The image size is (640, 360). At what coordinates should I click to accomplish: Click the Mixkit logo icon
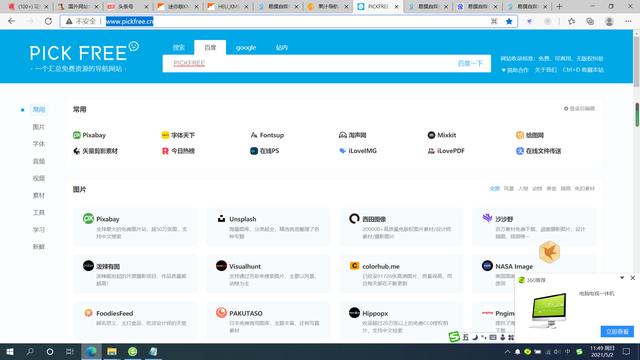tap(431, 135)
